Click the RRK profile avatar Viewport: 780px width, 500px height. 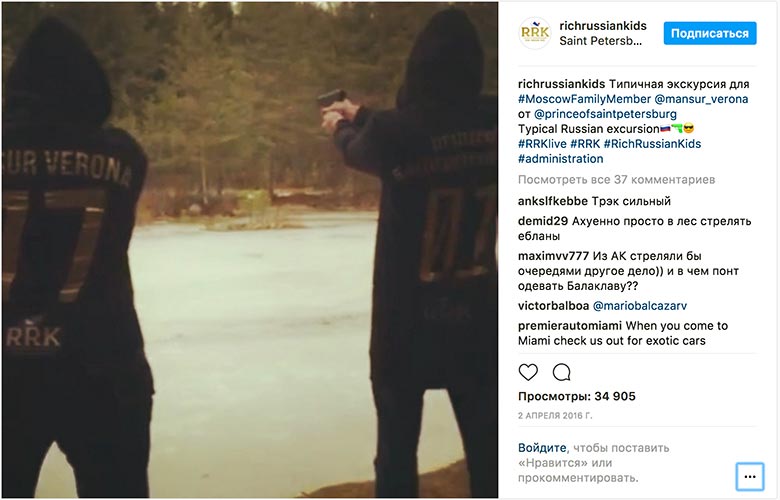(x=535, y=33)
